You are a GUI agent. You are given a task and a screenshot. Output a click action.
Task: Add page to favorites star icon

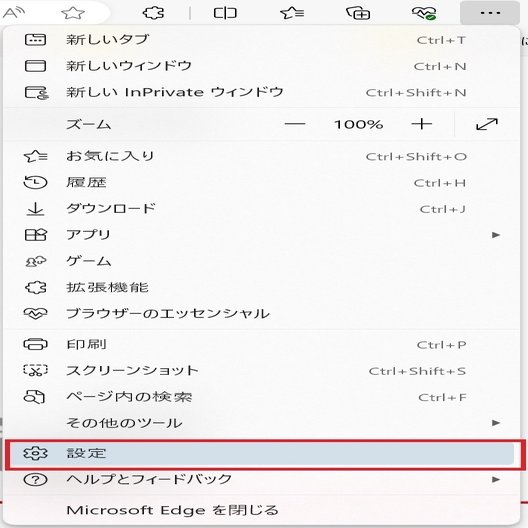pyautogui.click(x=73, y=13)
